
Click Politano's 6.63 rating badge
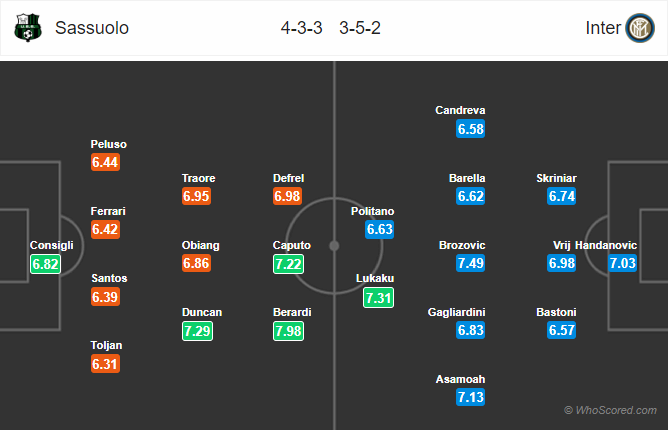point(379,229)
